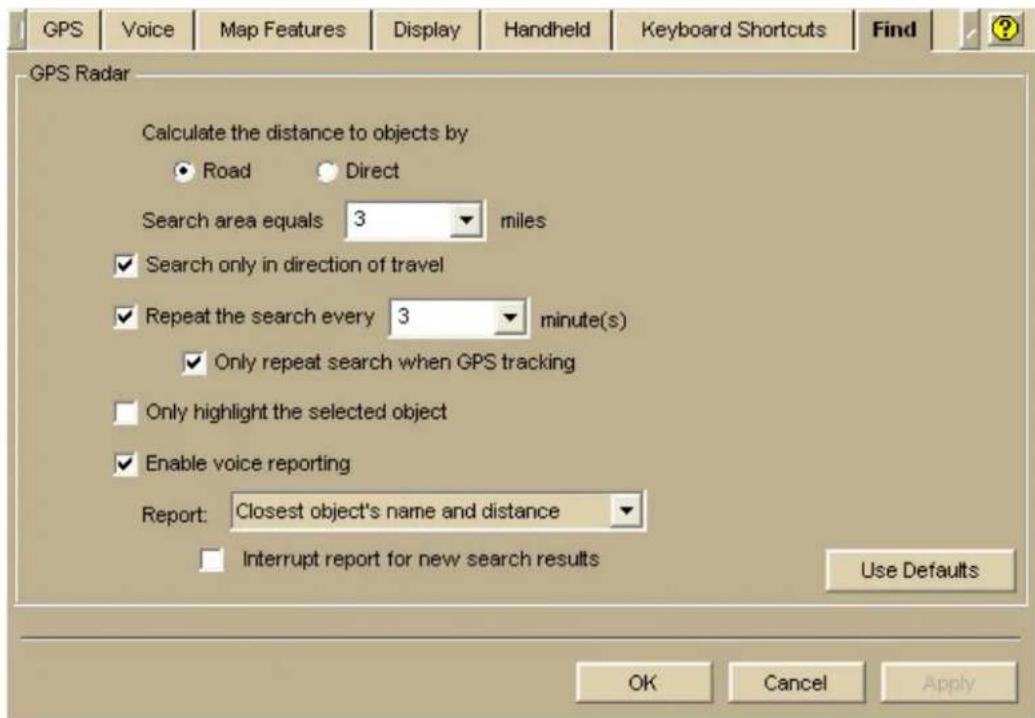Select the Find tab

pyautogui.click(x=894, y=30)
